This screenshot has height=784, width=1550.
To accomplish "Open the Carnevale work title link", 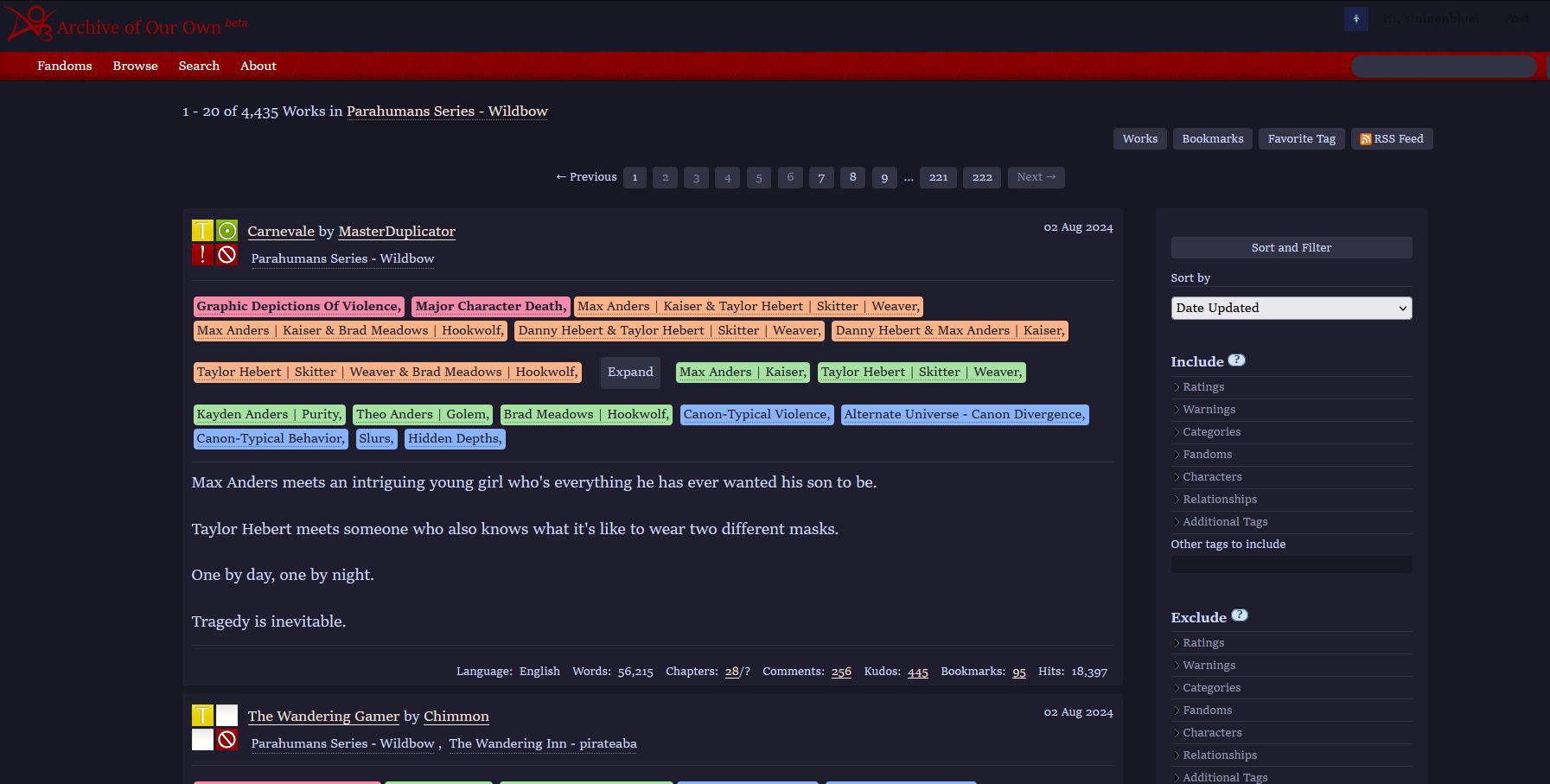I will point(281,232).
